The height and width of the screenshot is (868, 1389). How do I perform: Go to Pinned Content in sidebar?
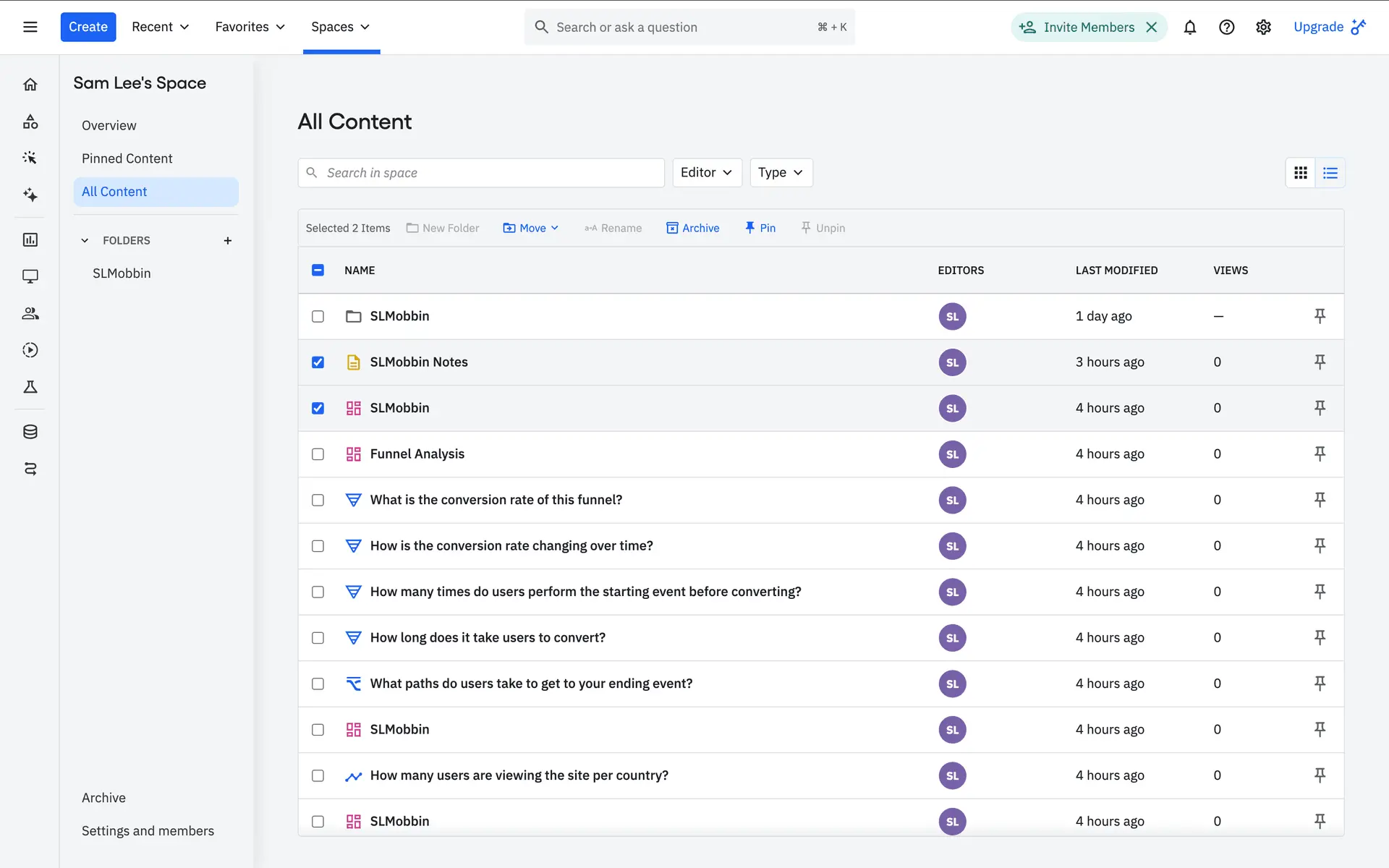[127, 158]
